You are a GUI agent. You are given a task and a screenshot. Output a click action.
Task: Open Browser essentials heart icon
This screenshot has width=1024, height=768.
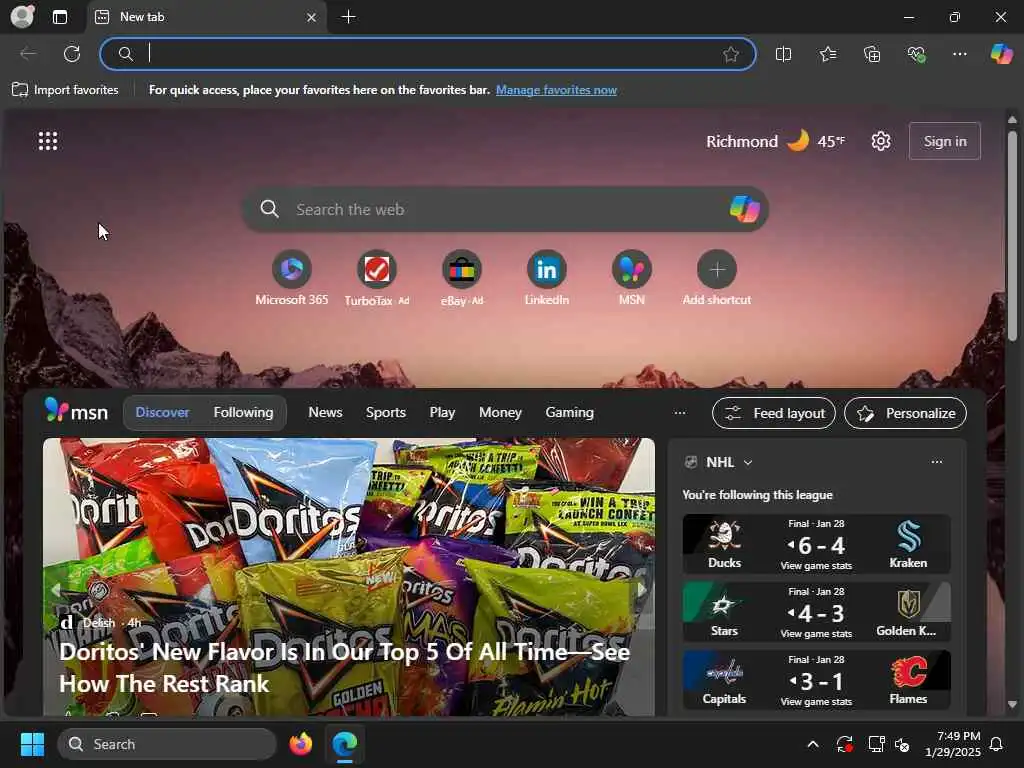pyautogui.click(x=916, y=54)
